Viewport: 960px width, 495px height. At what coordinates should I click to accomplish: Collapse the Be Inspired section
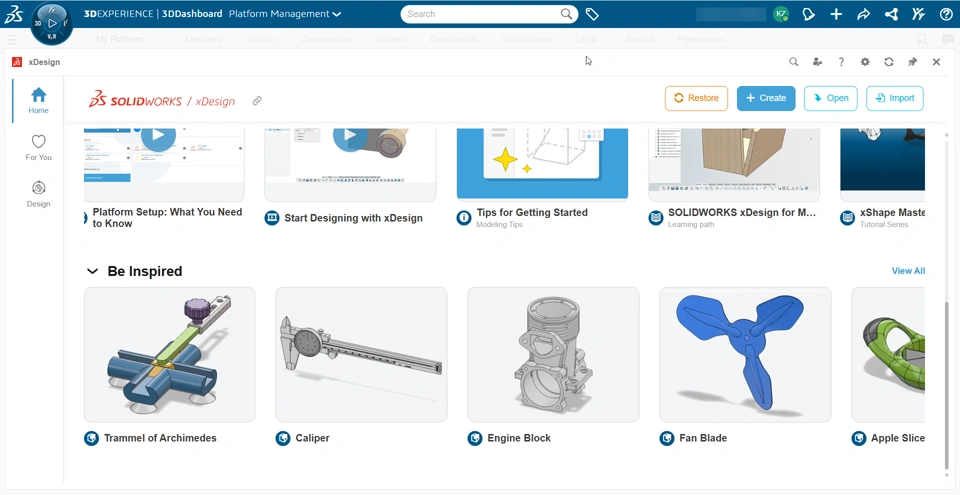pyautogui.click(x=92, y=271)
